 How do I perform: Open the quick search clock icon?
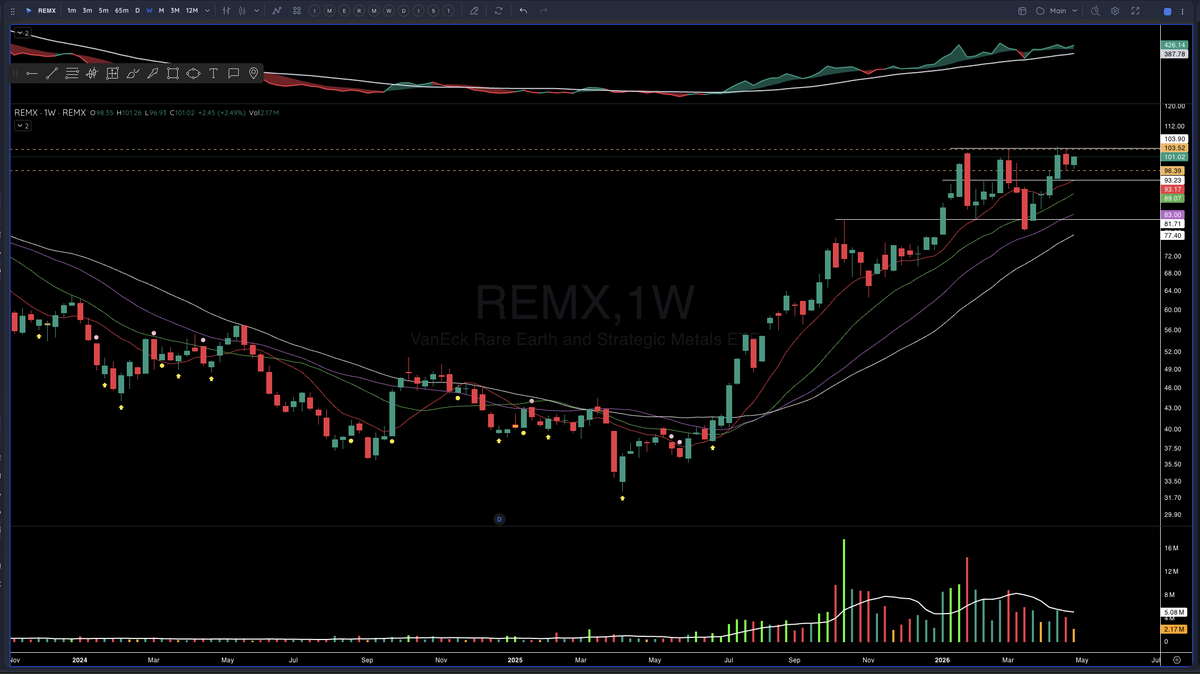(1095, 10)
